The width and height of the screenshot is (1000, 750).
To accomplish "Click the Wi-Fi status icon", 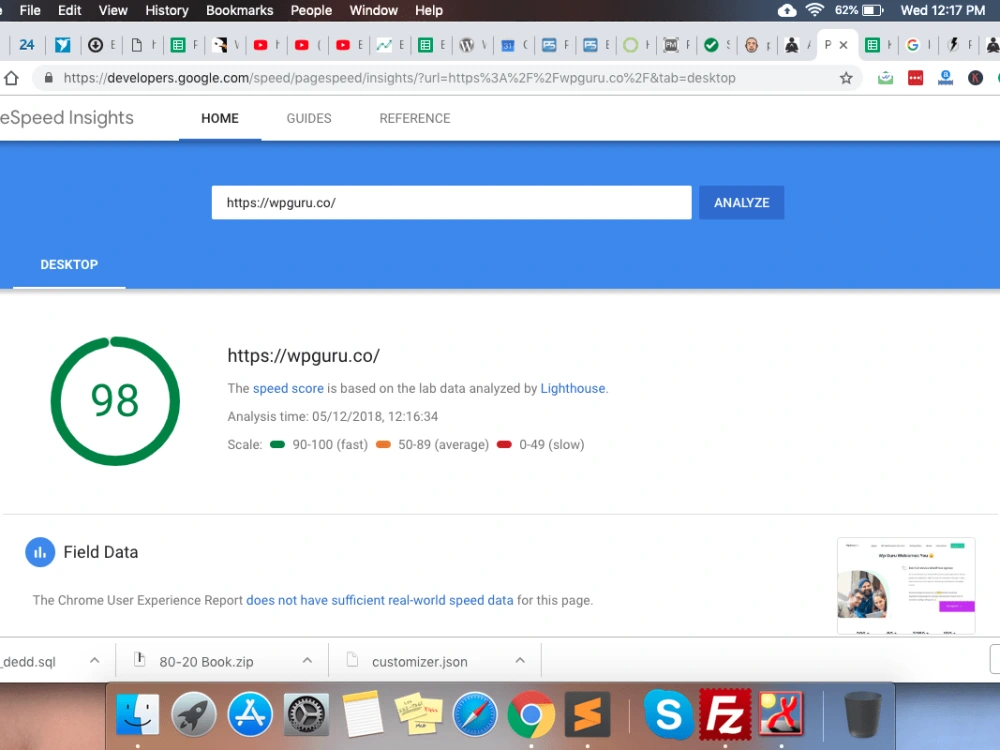I will 814,10.
